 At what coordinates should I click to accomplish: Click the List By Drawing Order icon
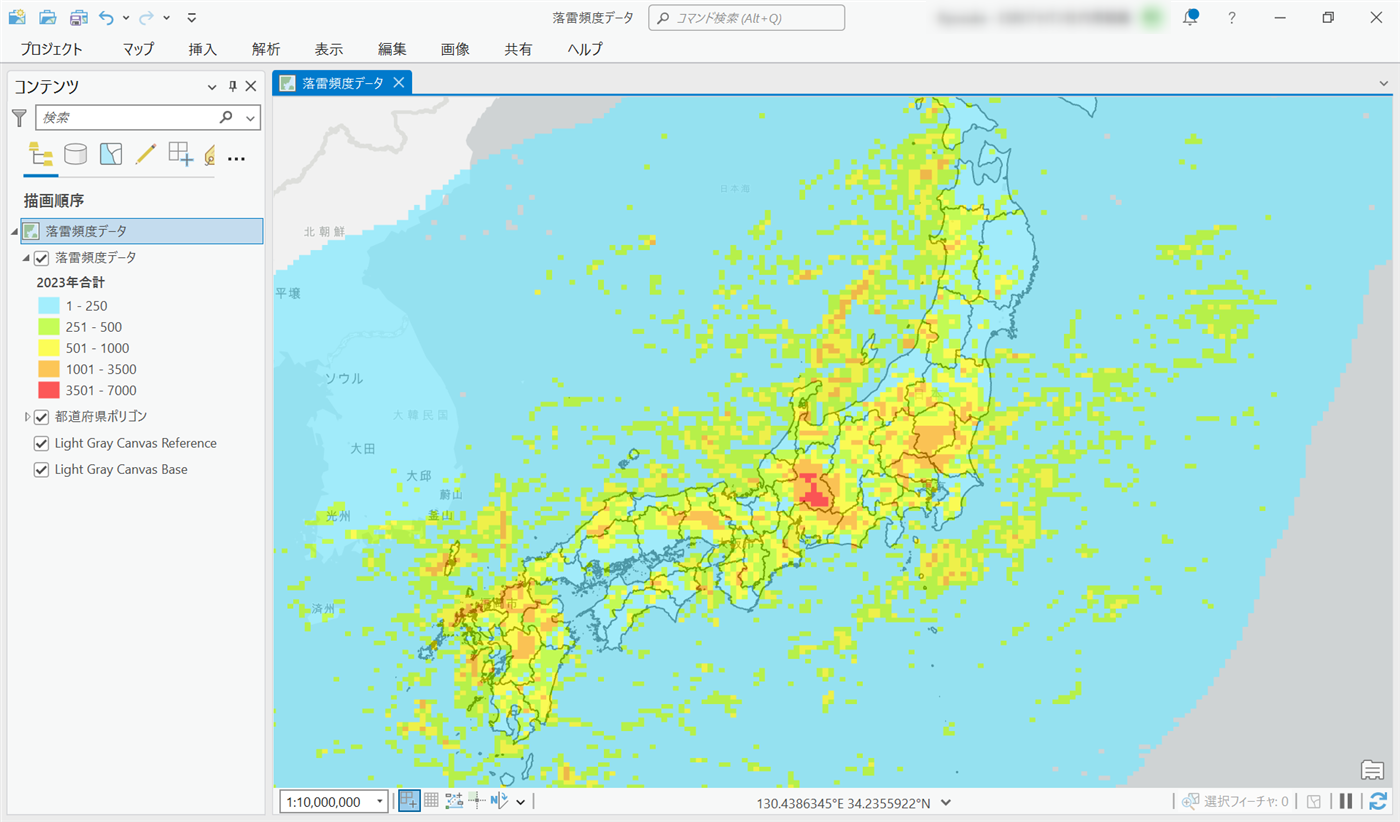(x=41, y=154)
